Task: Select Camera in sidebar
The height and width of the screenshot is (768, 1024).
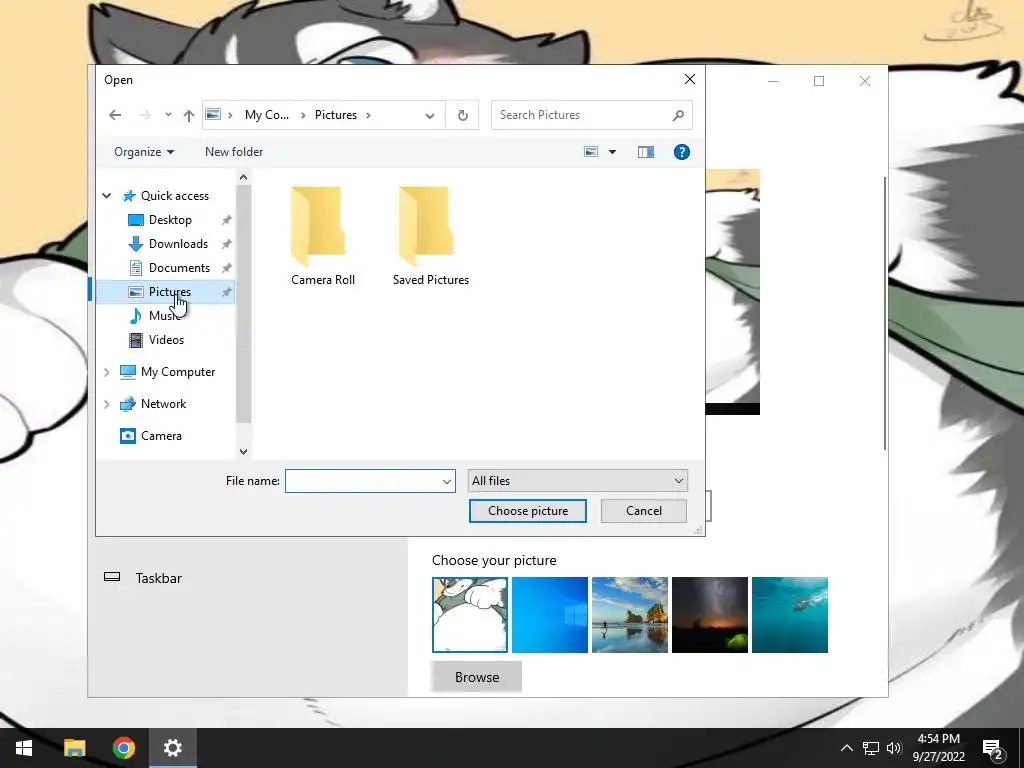Action: pos(161,436)
